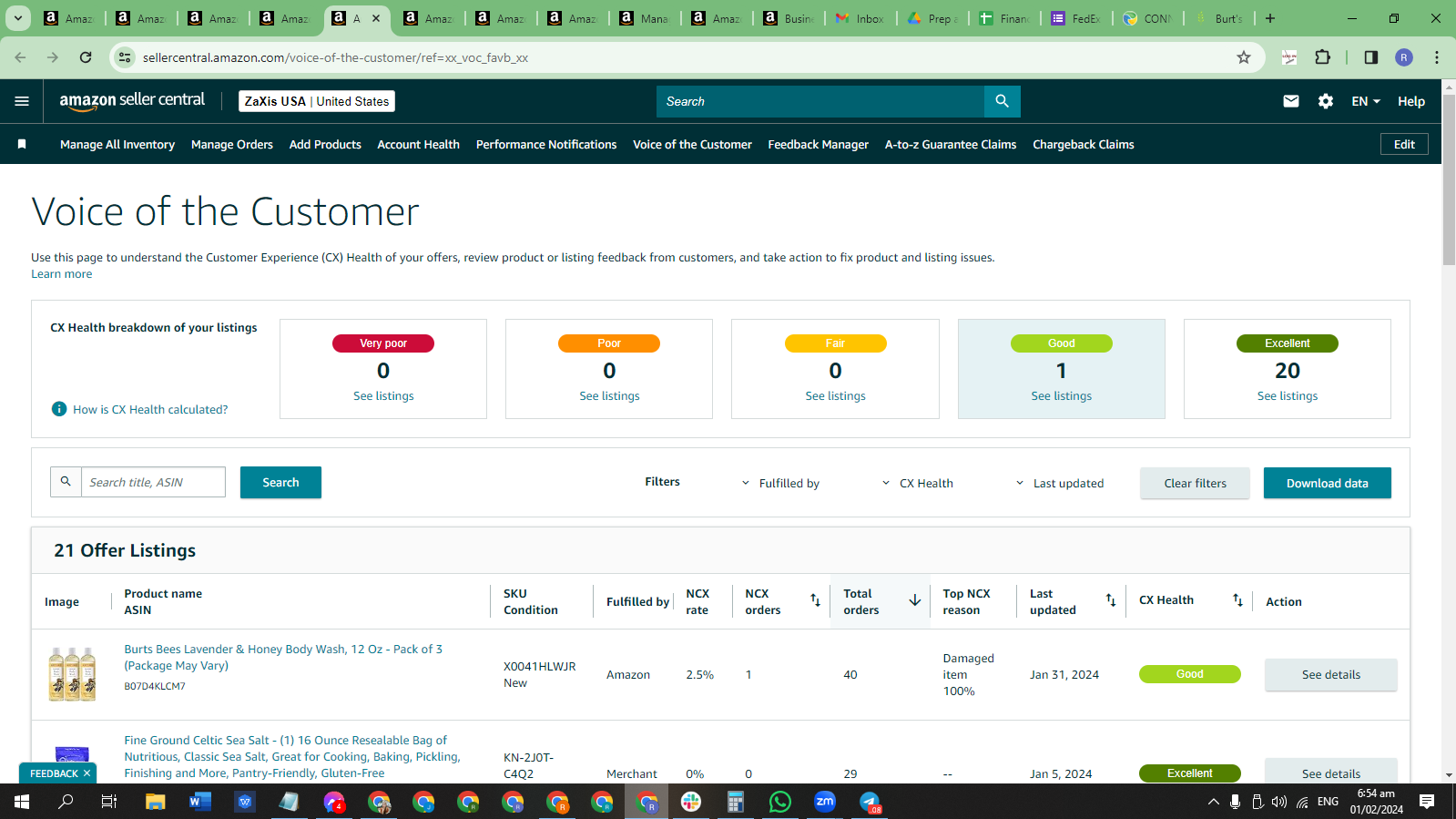
Task: Open Calculator from the taskbar
Action: point(736,802)
